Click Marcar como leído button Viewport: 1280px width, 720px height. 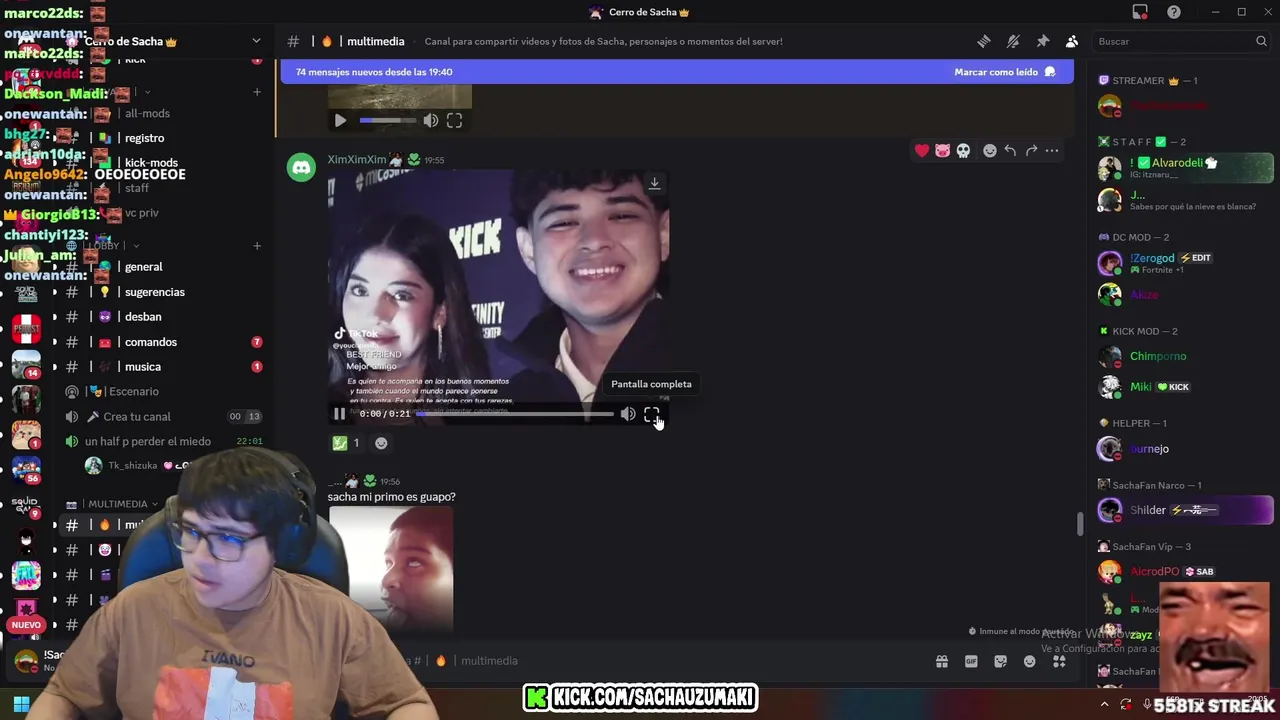point(1004,72)
